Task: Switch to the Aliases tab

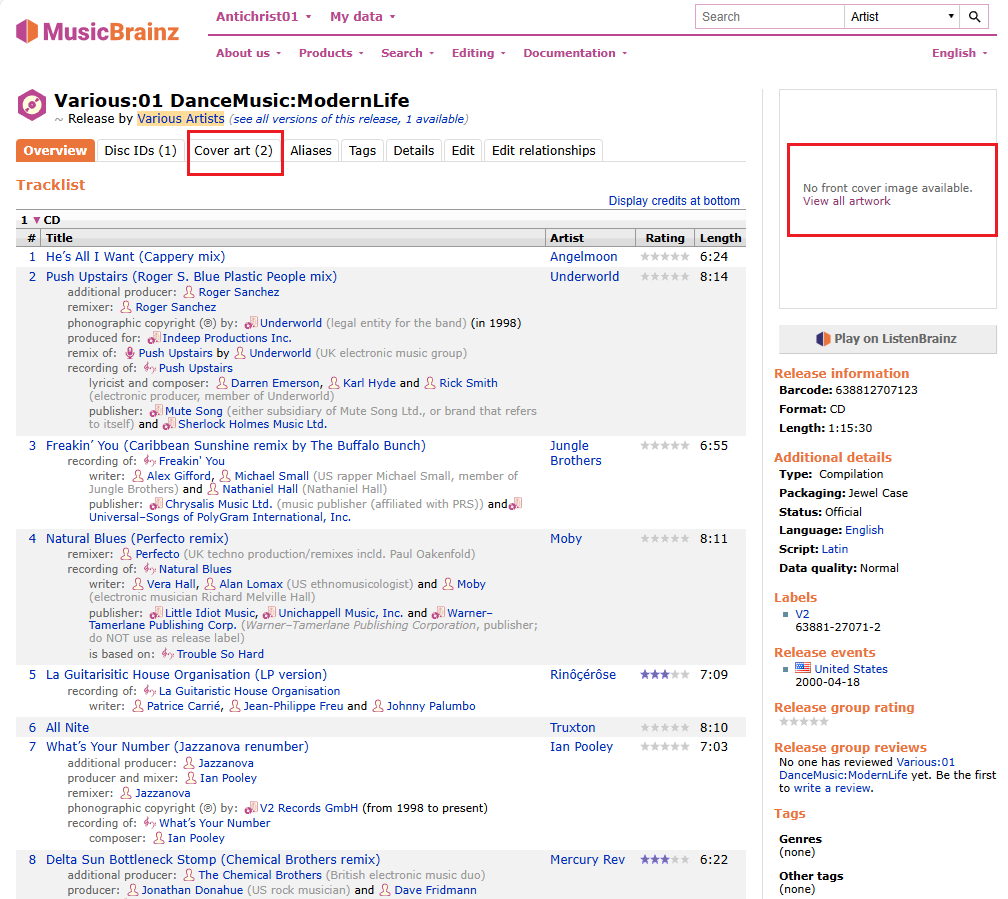Action: pyautogui.click(x=311, y=150)
